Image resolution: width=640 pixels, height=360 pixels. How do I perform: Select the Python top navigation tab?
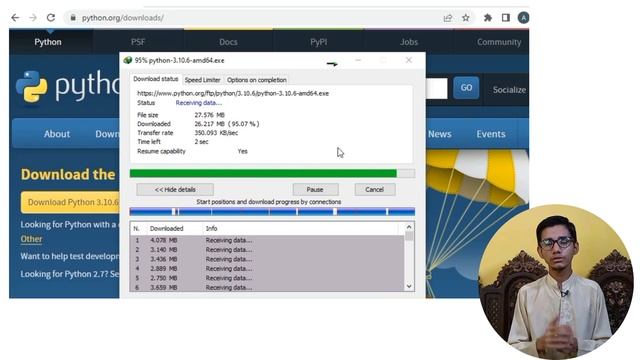tap(48, 42)
